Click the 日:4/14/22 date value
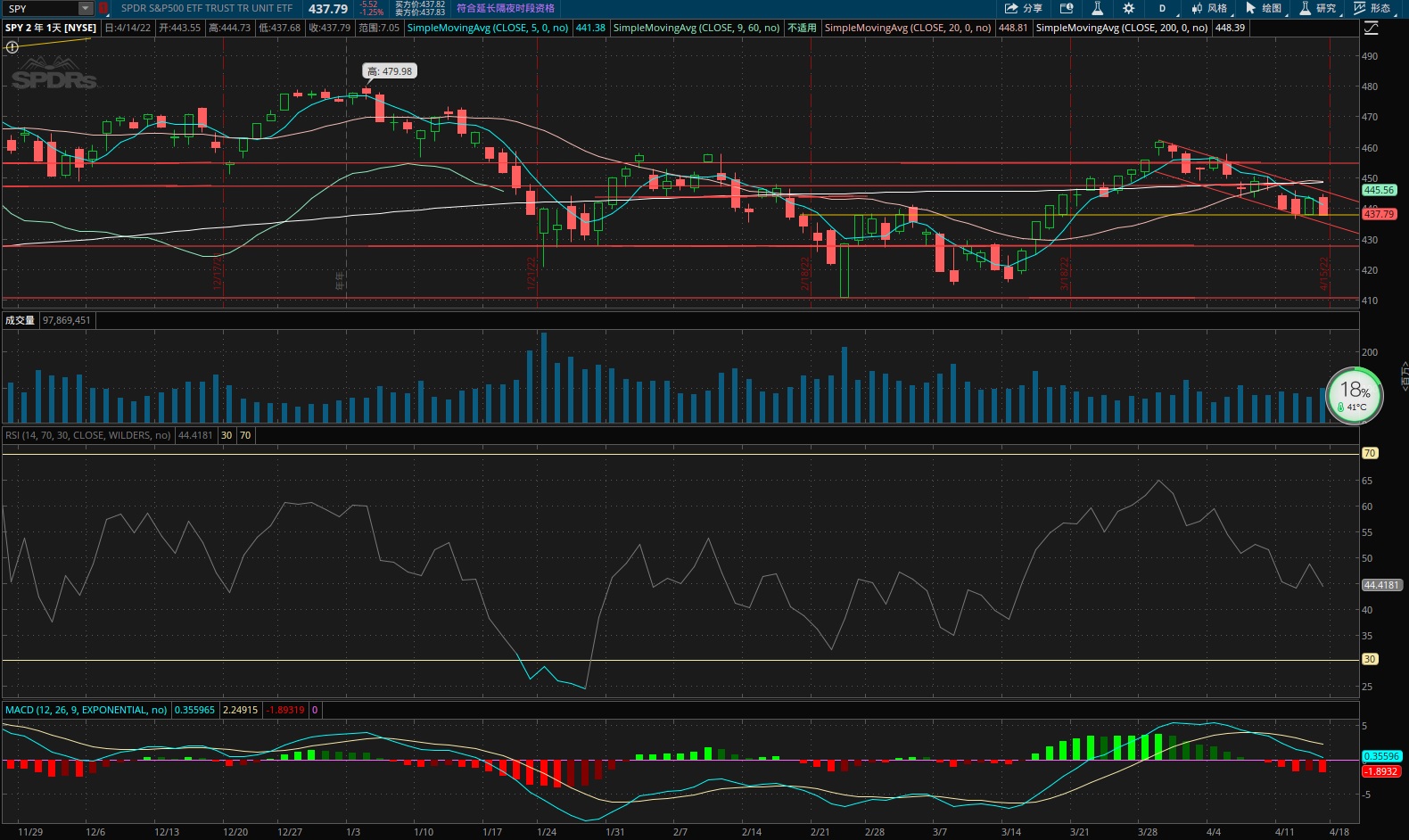The image size is (1409, 840). pyautogui.click(x=128, y=28)
